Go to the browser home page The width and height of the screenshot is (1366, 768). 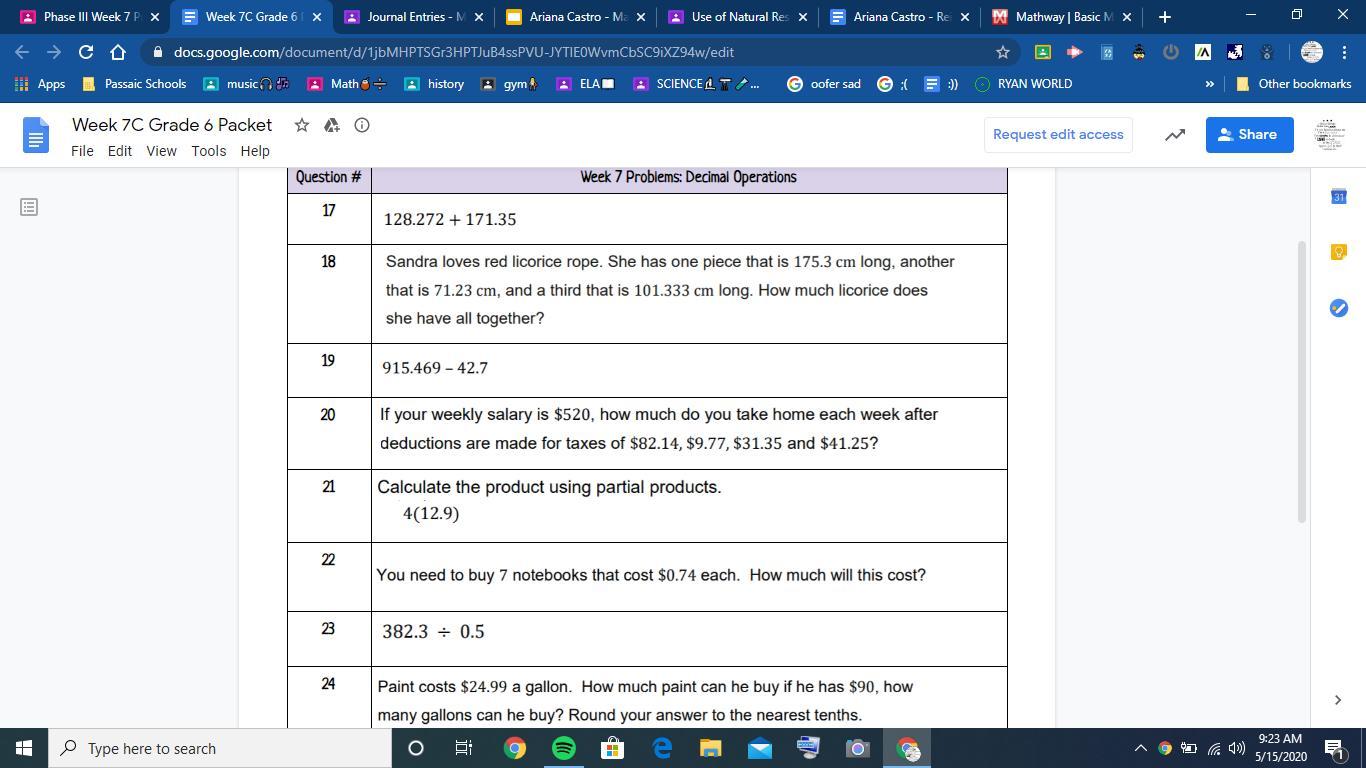(x=118, y=52)
